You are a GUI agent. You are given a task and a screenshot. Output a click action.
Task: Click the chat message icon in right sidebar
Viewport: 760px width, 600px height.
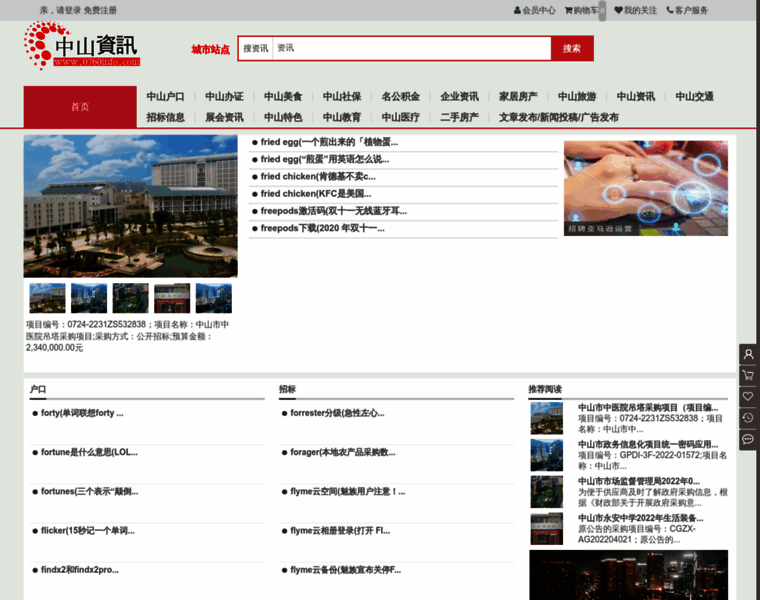(748, 439)
